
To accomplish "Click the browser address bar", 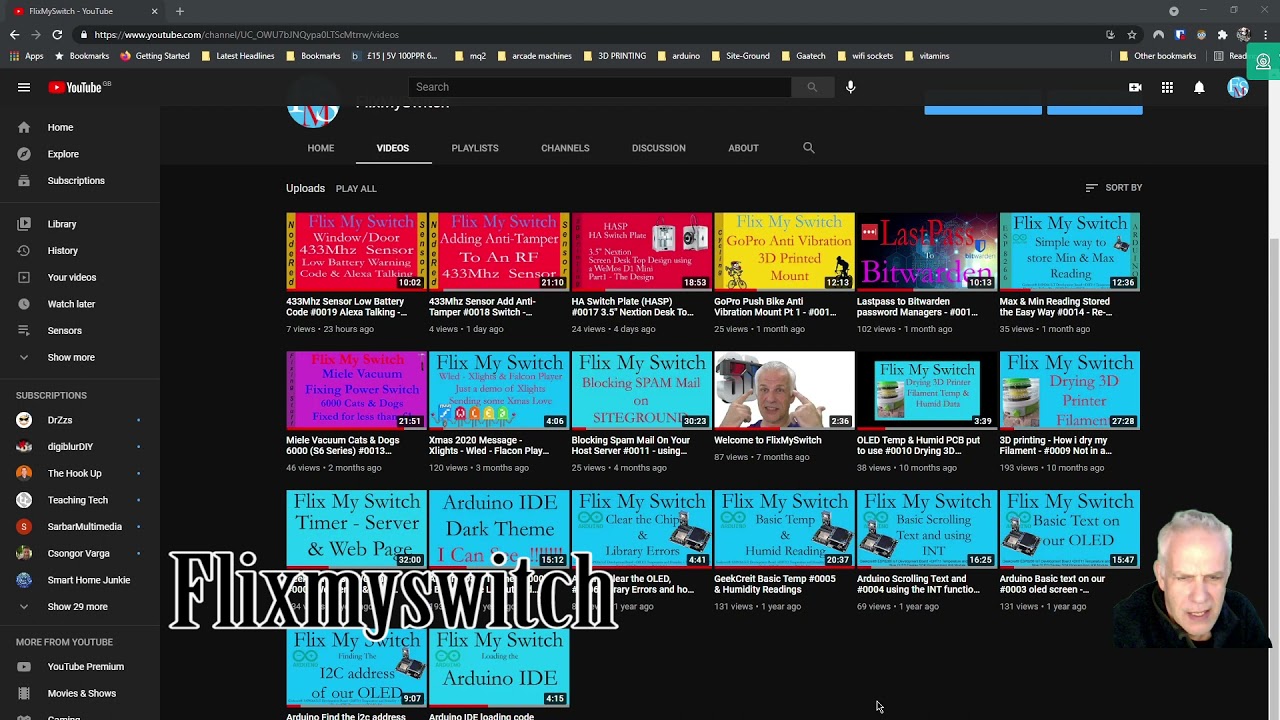I will coord(590,34).
